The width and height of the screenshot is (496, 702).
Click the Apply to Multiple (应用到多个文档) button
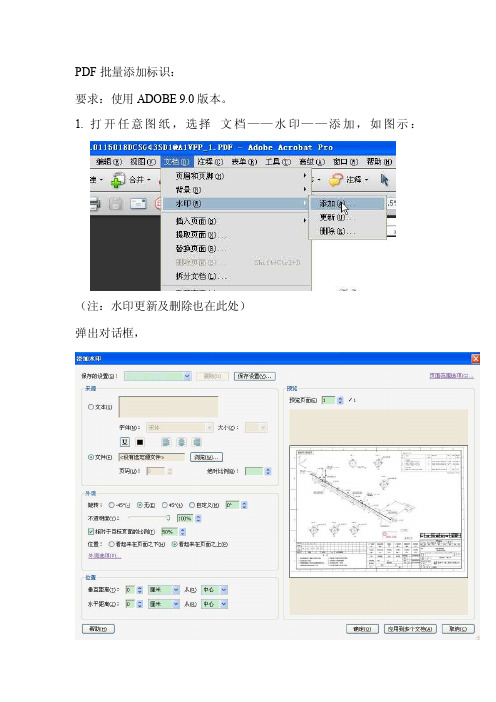click(x=410, y=629)
